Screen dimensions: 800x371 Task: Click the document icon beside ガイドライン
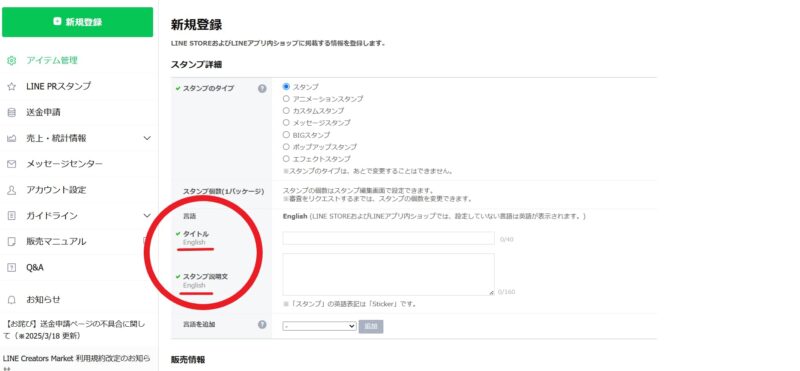click(12, 216)
